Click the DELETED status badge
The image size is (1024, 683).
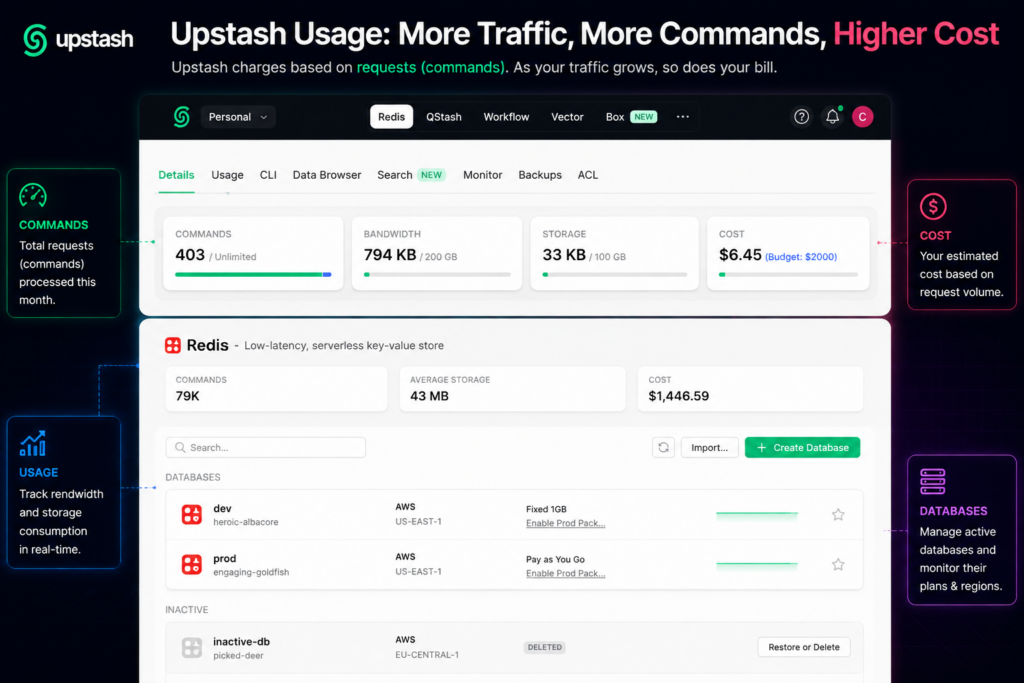click(545, 647)
